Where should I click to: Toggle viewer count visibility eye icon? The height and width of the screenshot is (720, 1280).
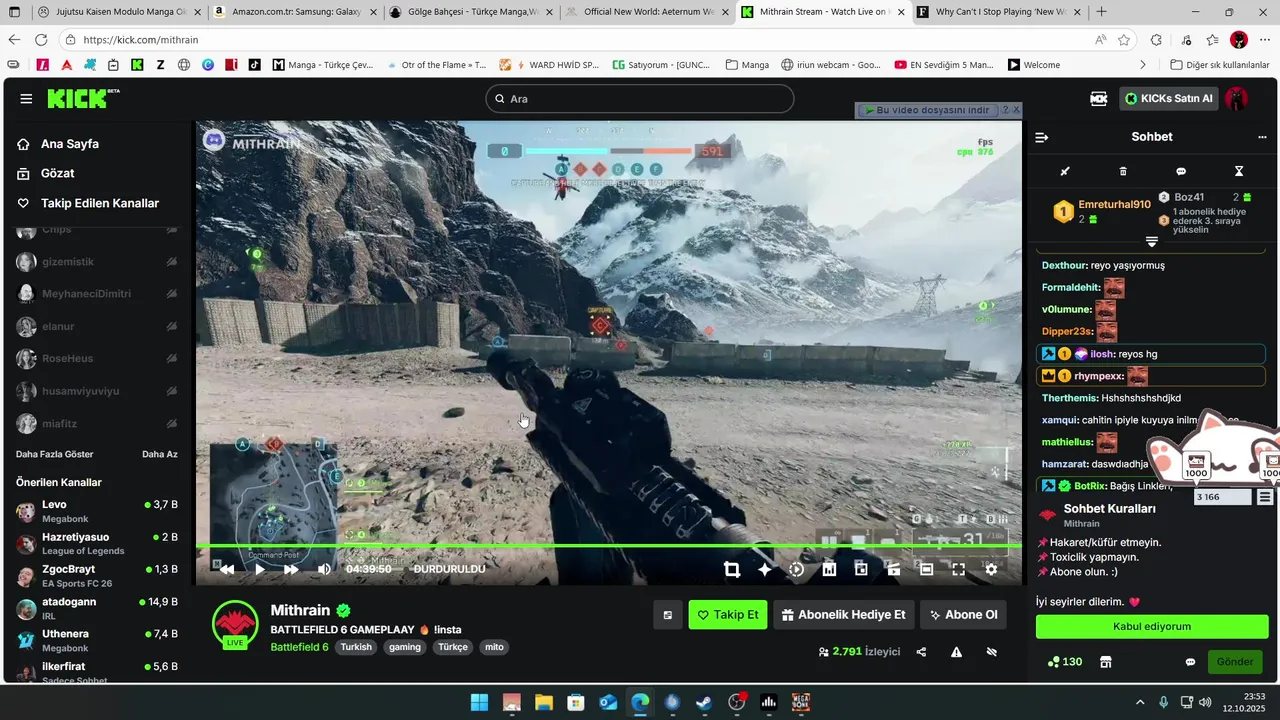[x=992, y=652]
